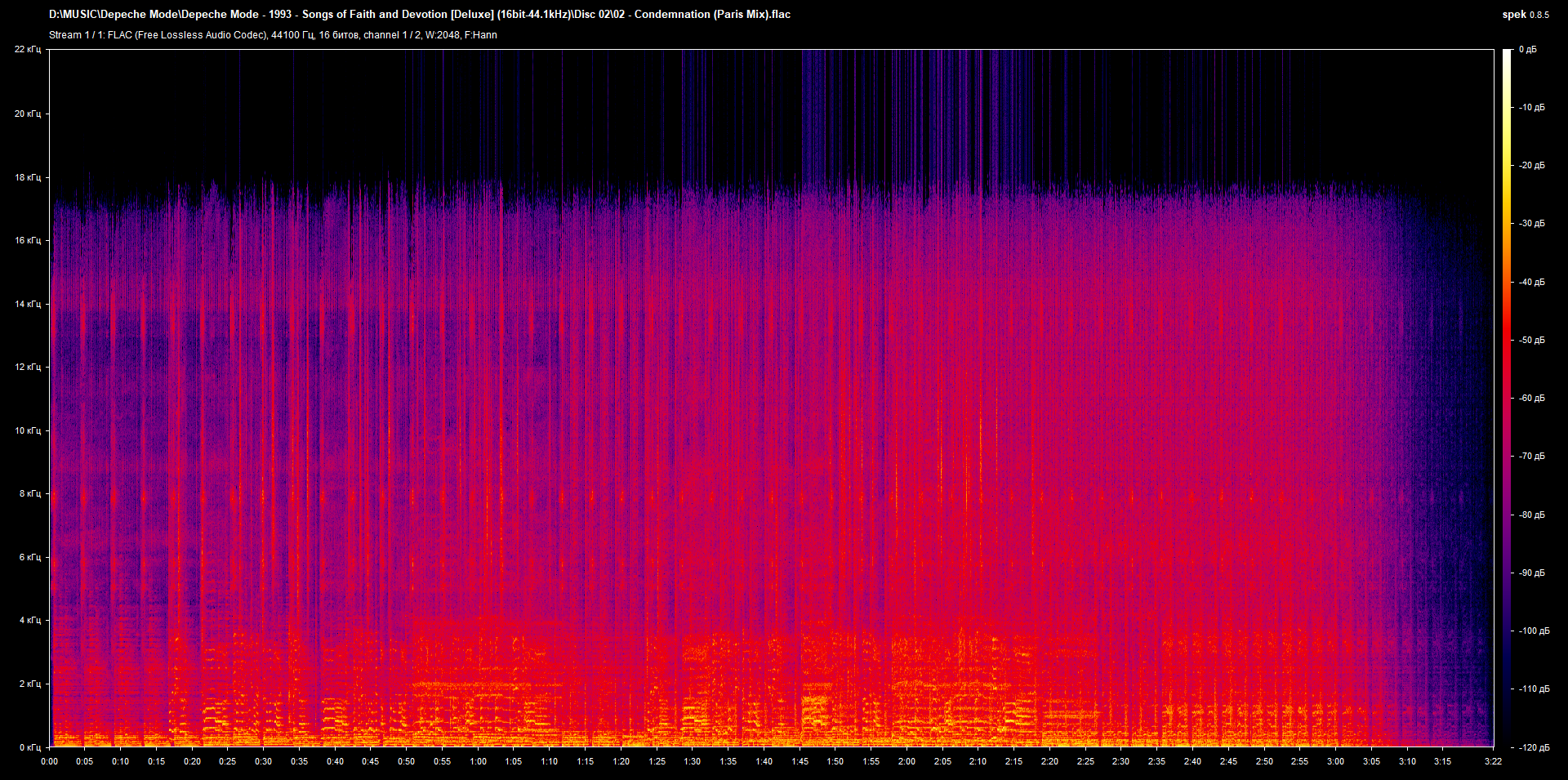Click the 0 дБ level label
The image size is (1568, 780).
click(1527, 50)
